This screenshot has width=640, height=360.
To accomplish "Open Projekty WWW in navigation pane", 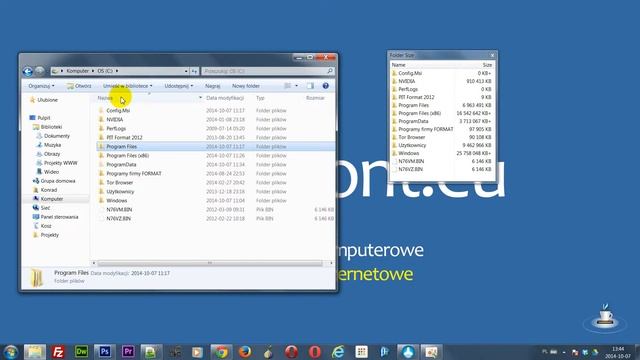I will click(x=57, y=163).
